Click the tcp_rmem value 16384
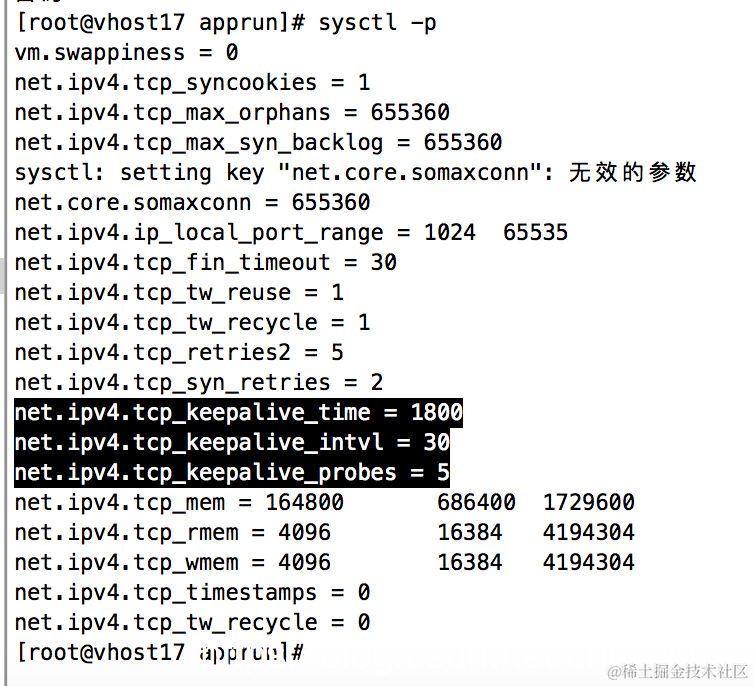 click(469, 533)
